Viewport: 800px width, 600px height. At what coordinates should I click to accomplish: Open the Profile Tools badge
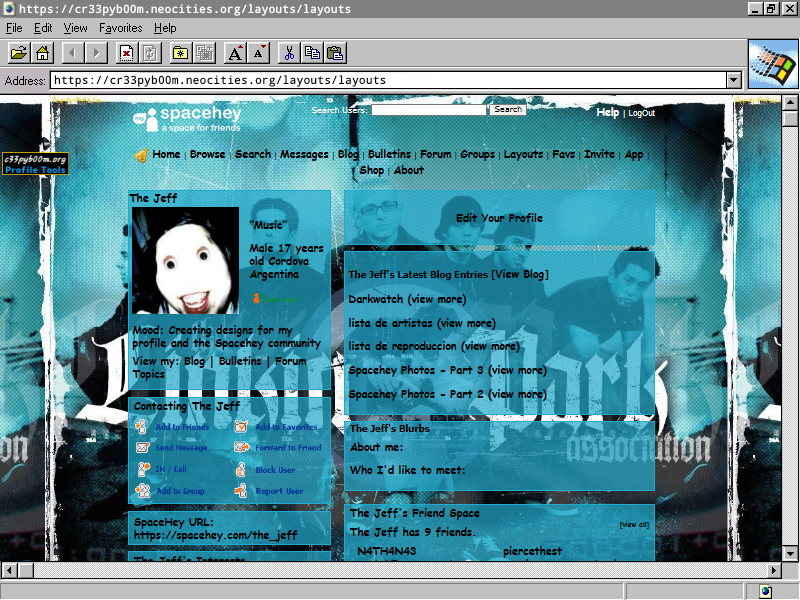coord(35,164)
